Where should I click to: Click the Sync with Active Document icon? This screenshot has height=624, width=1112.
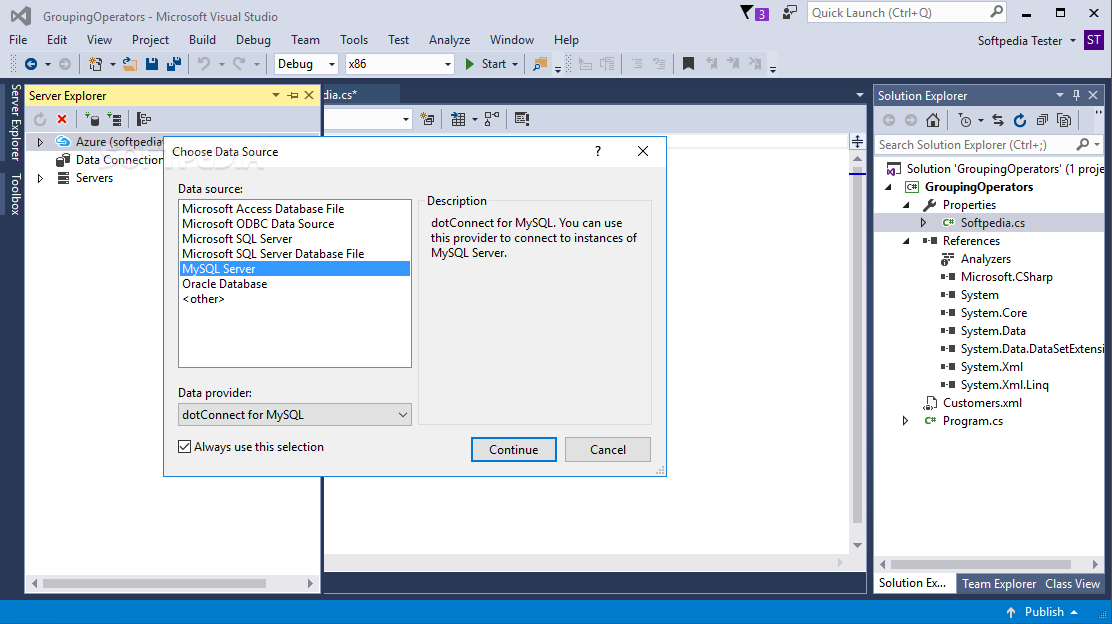tap(998, 120)
